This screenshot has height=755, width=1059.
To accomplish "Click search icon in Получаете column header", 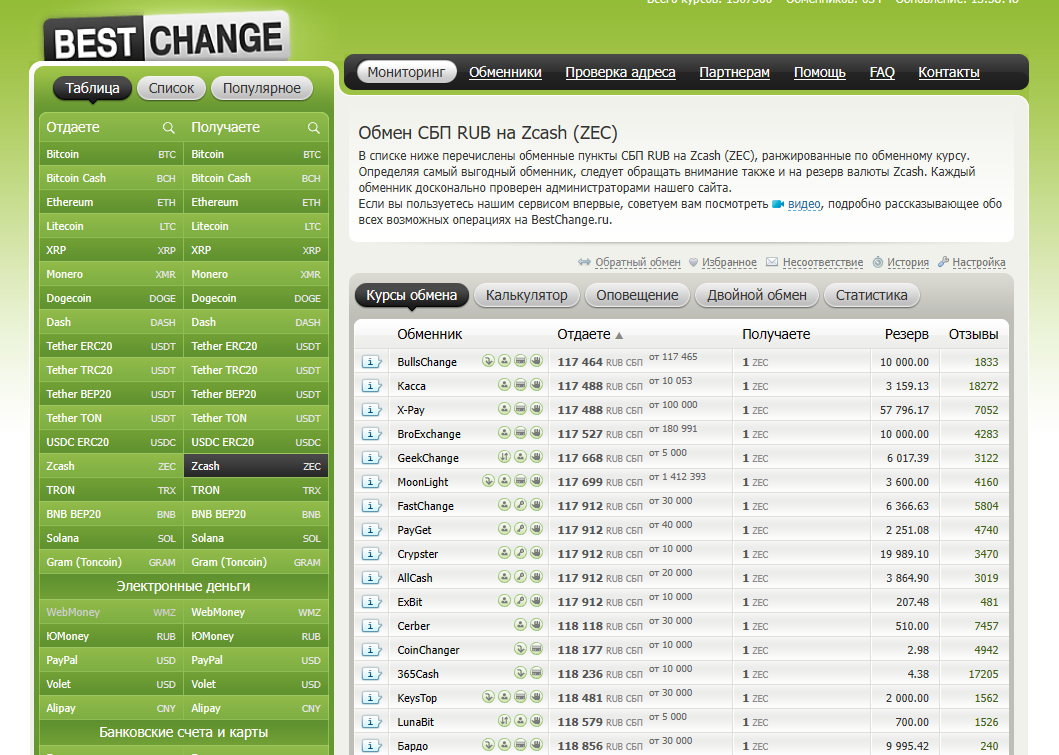I will [313, 128].
